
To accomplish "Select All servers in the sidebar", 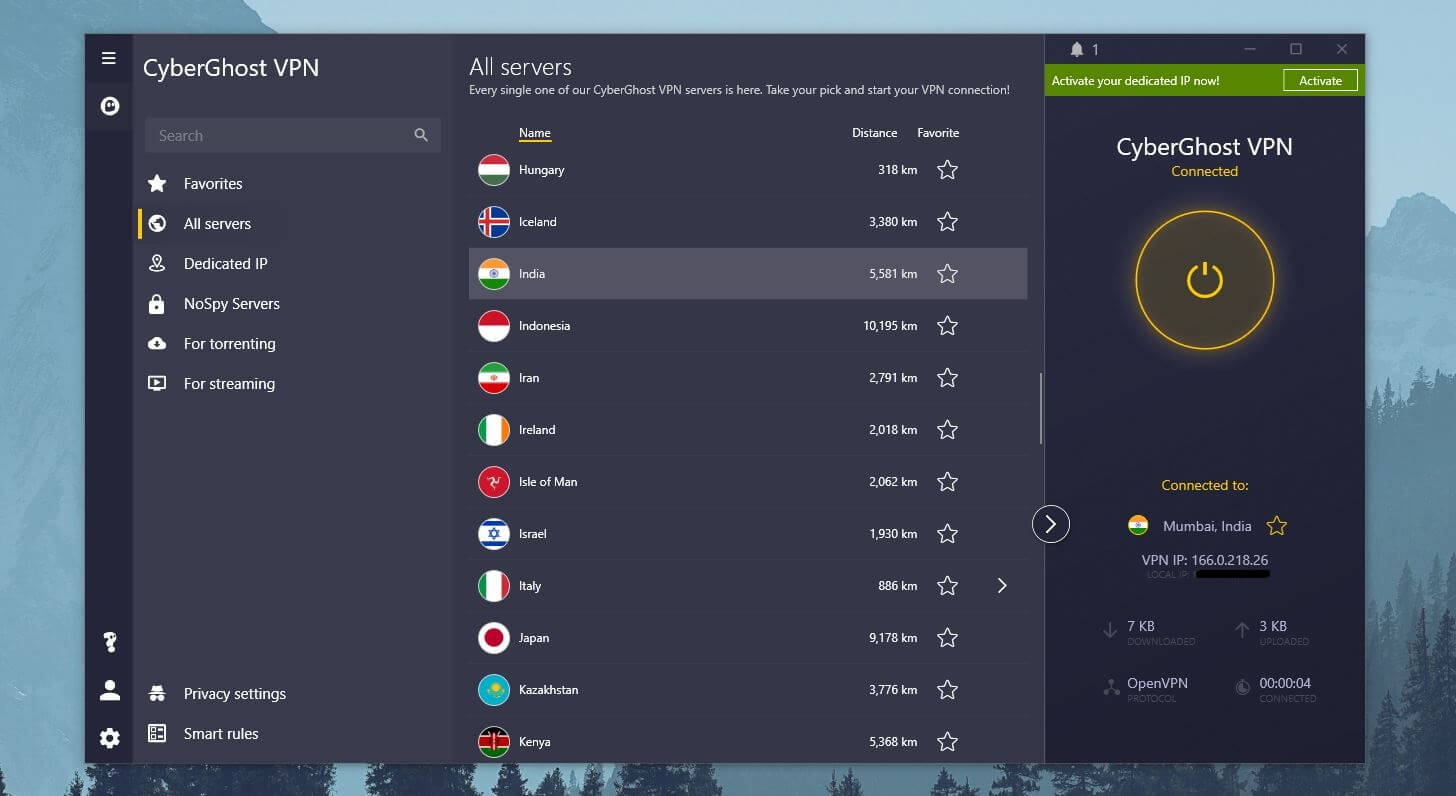I will click(x=215, y=224).
